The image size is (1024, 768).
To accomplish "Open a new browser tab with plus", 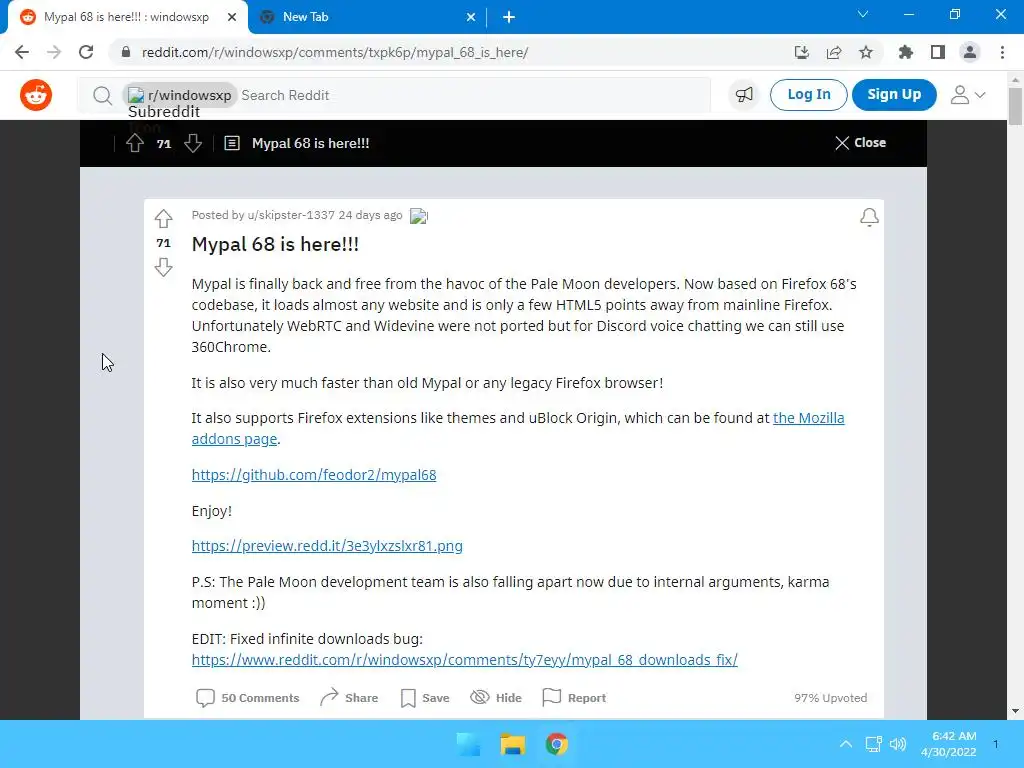I will tap(509, 17).
